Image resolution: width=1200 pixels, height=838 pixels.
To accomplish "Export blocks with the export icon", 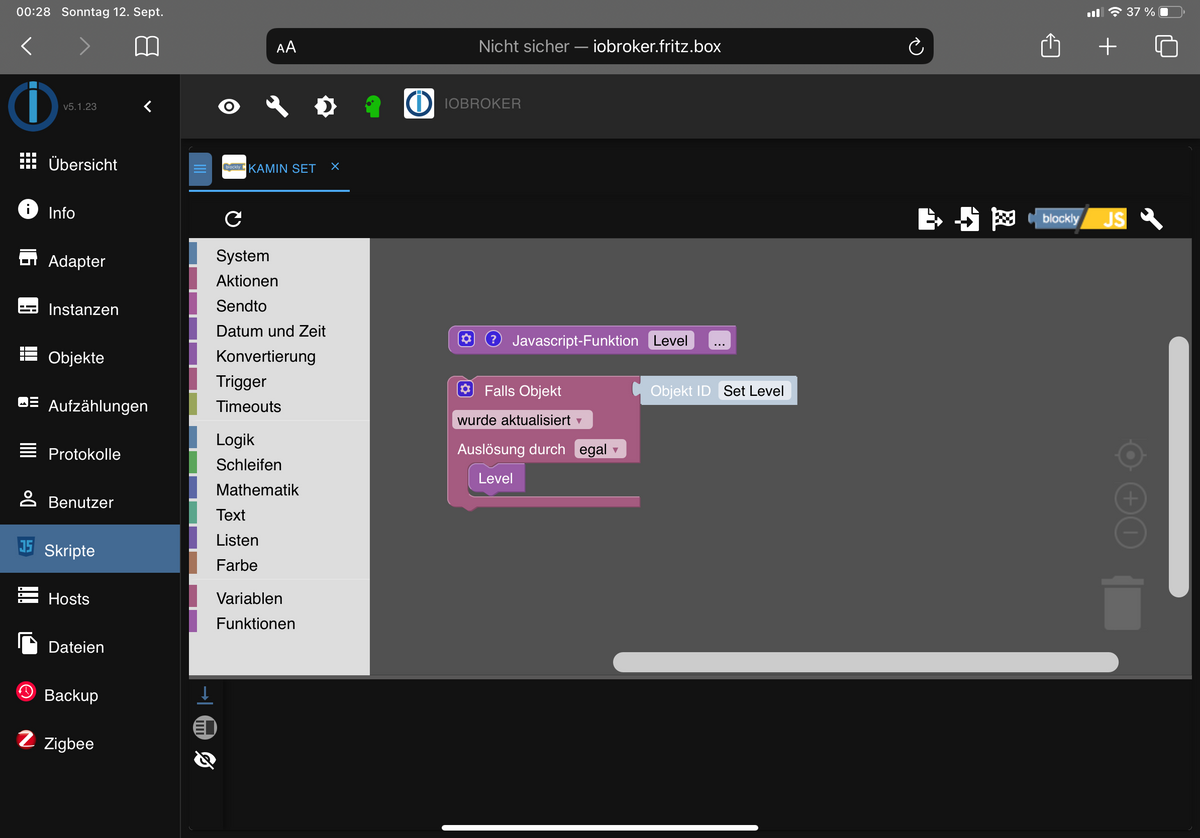I will pos(930,219).
